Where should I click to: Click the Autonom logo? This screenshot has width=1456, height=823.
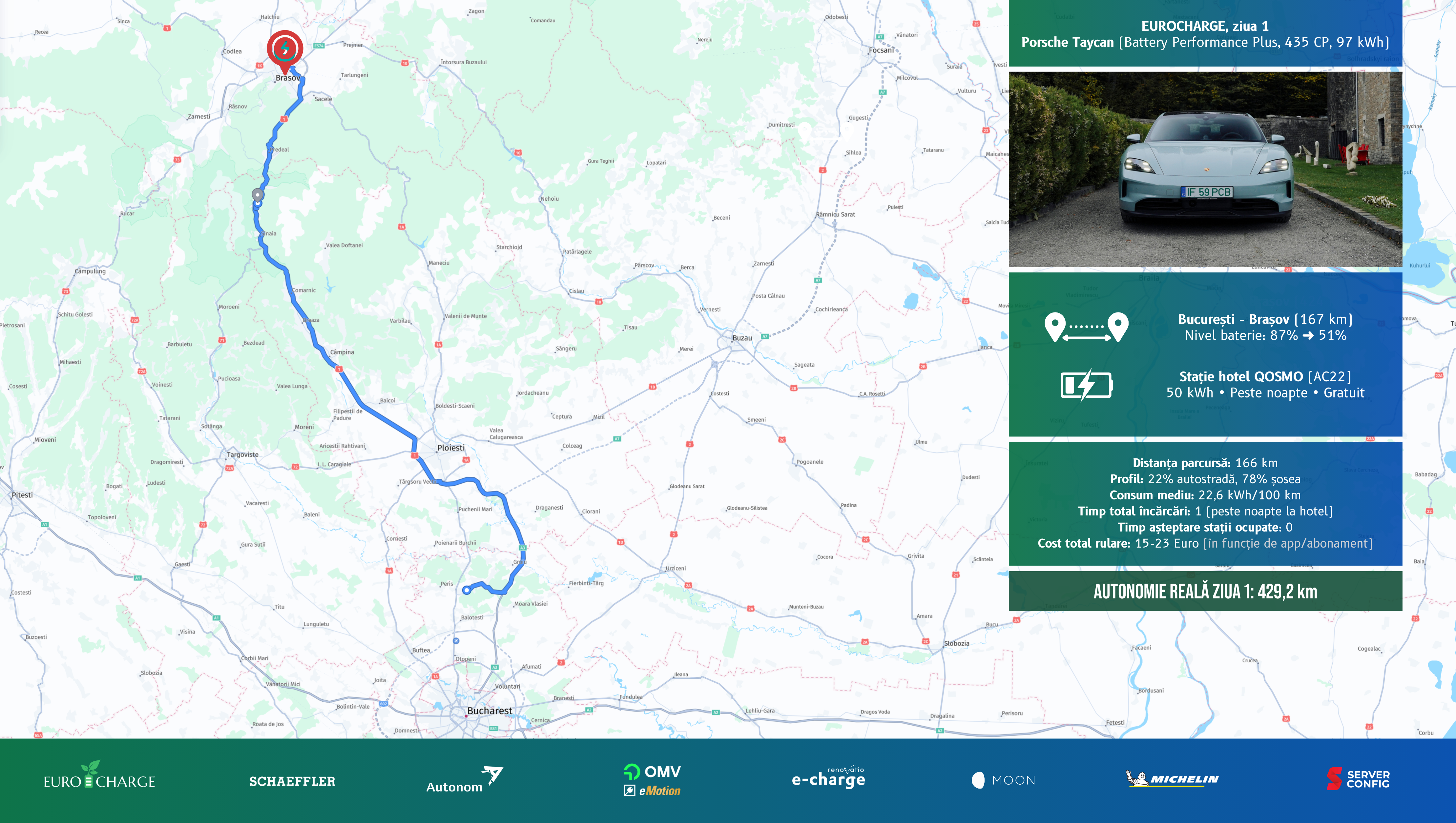[464, 780]
